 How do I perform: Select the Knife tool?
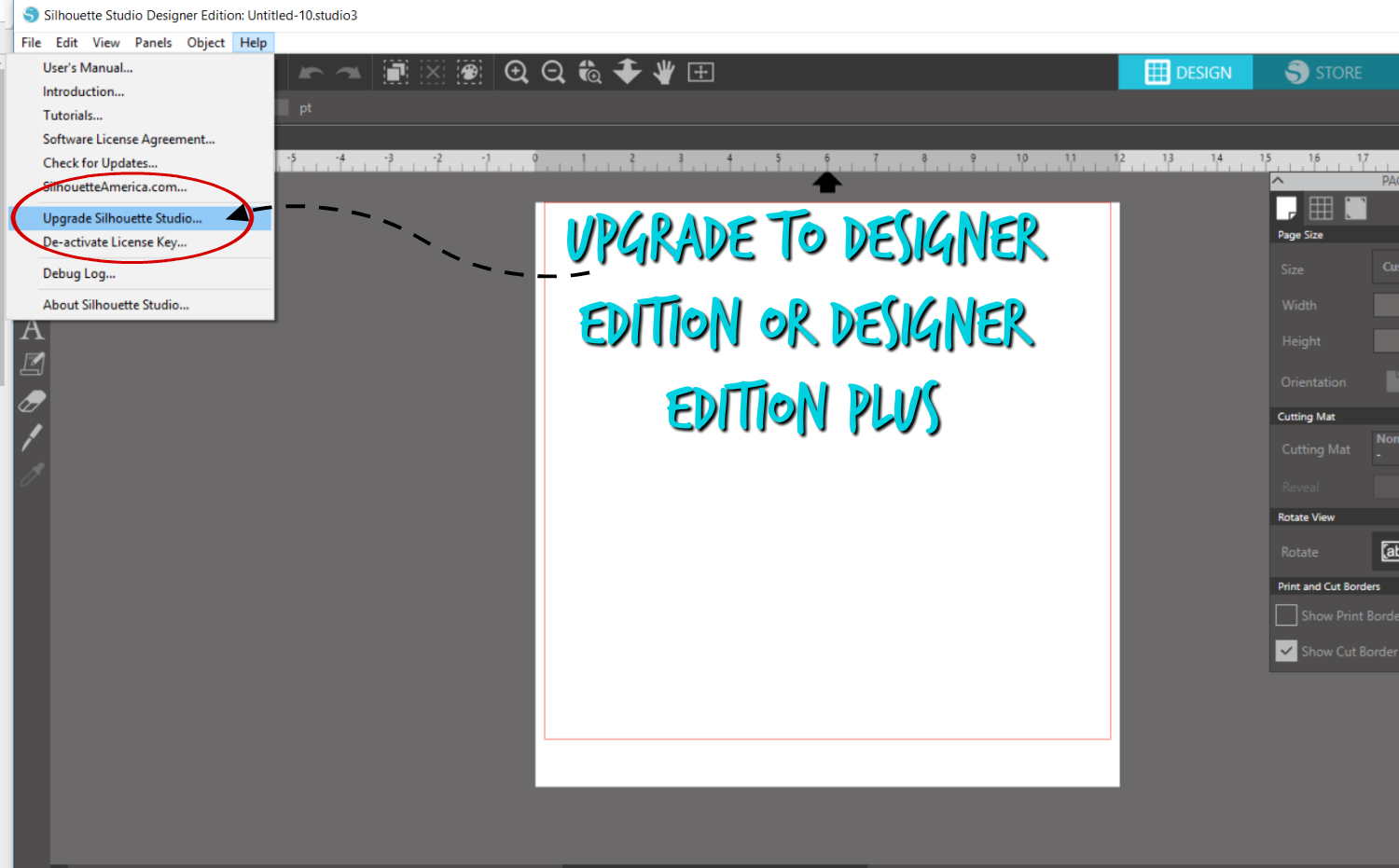pyautogui.click(x=32, y=437)
